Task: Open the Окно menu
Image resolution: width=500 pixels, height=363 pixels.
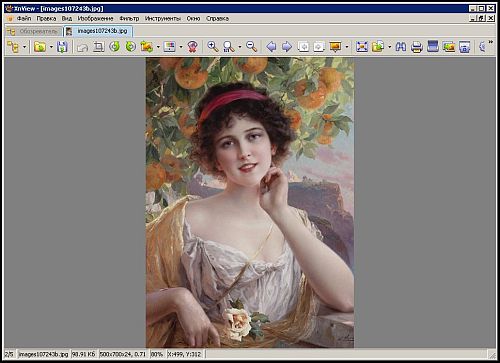Action: [x=193, y=19]
